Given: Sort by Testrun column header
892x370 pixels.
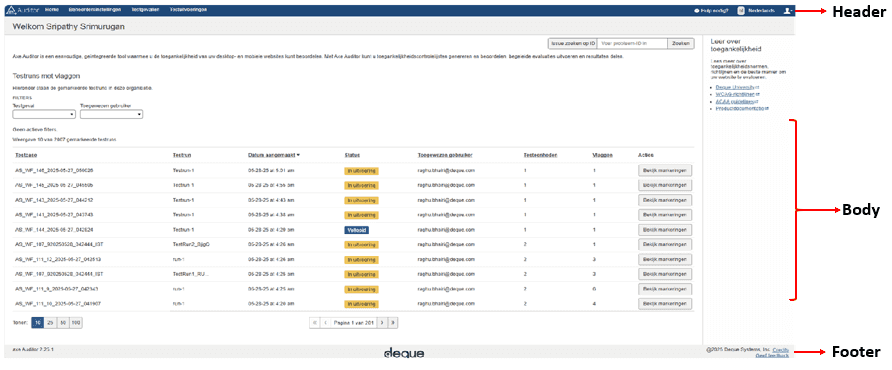Looking at the screenshot, I should (x=181, y=155).
